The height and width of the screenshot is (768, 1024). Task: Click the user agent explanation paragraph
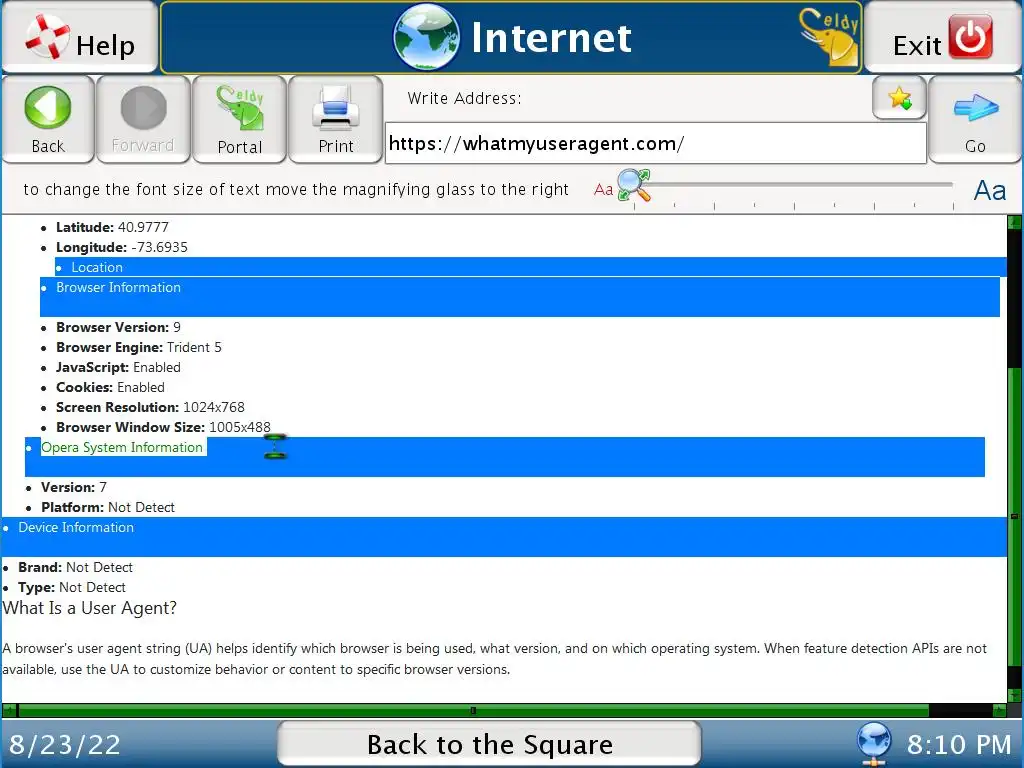click(494, 659)
